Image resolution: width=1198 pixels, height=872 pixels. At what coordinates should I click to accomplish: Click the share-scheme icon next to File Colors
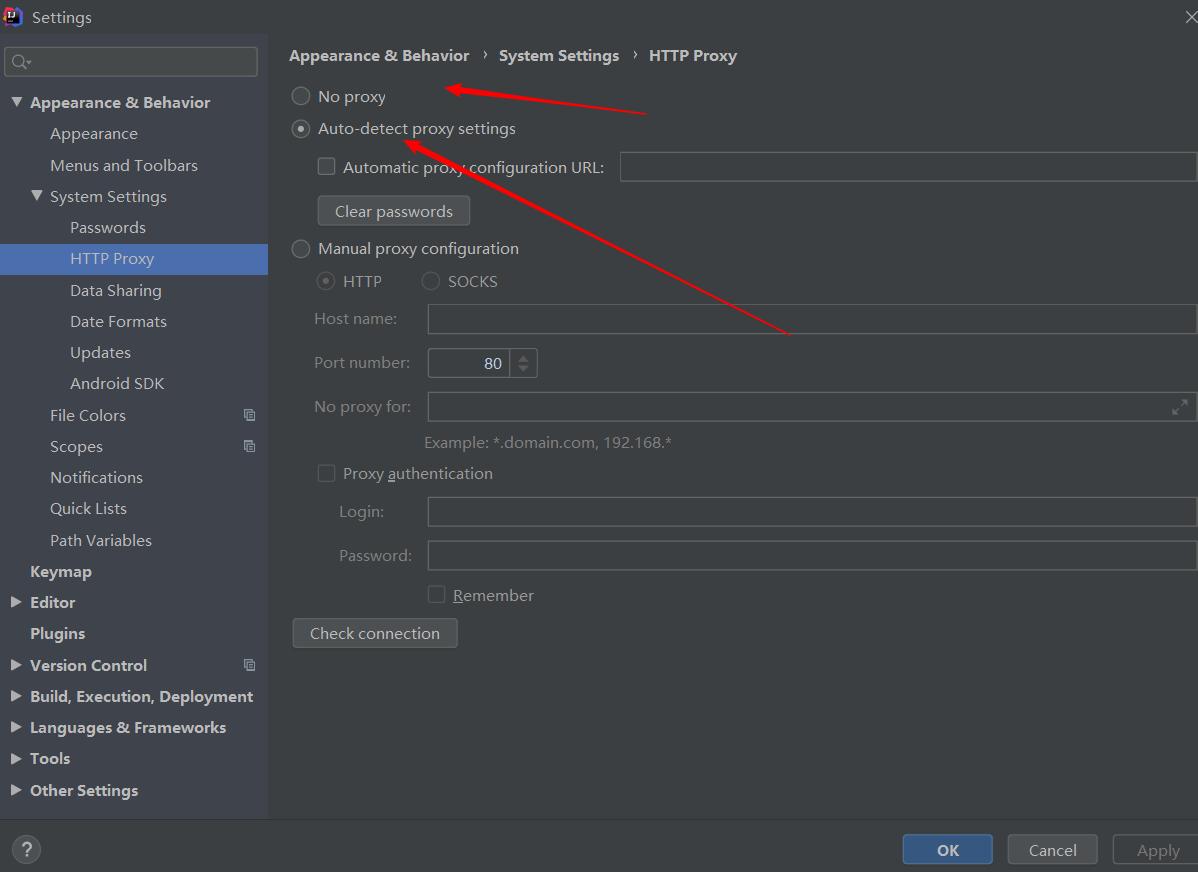coord(249,414)
